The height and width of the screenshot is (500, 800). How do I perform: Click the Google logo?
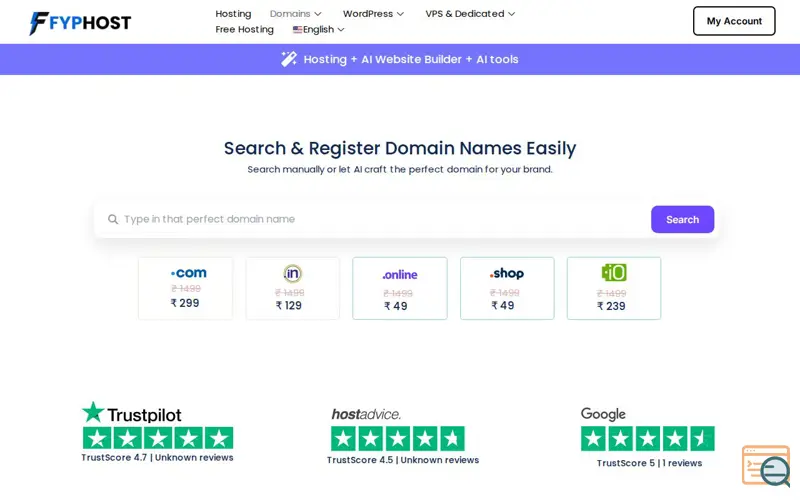pos(603,414)
